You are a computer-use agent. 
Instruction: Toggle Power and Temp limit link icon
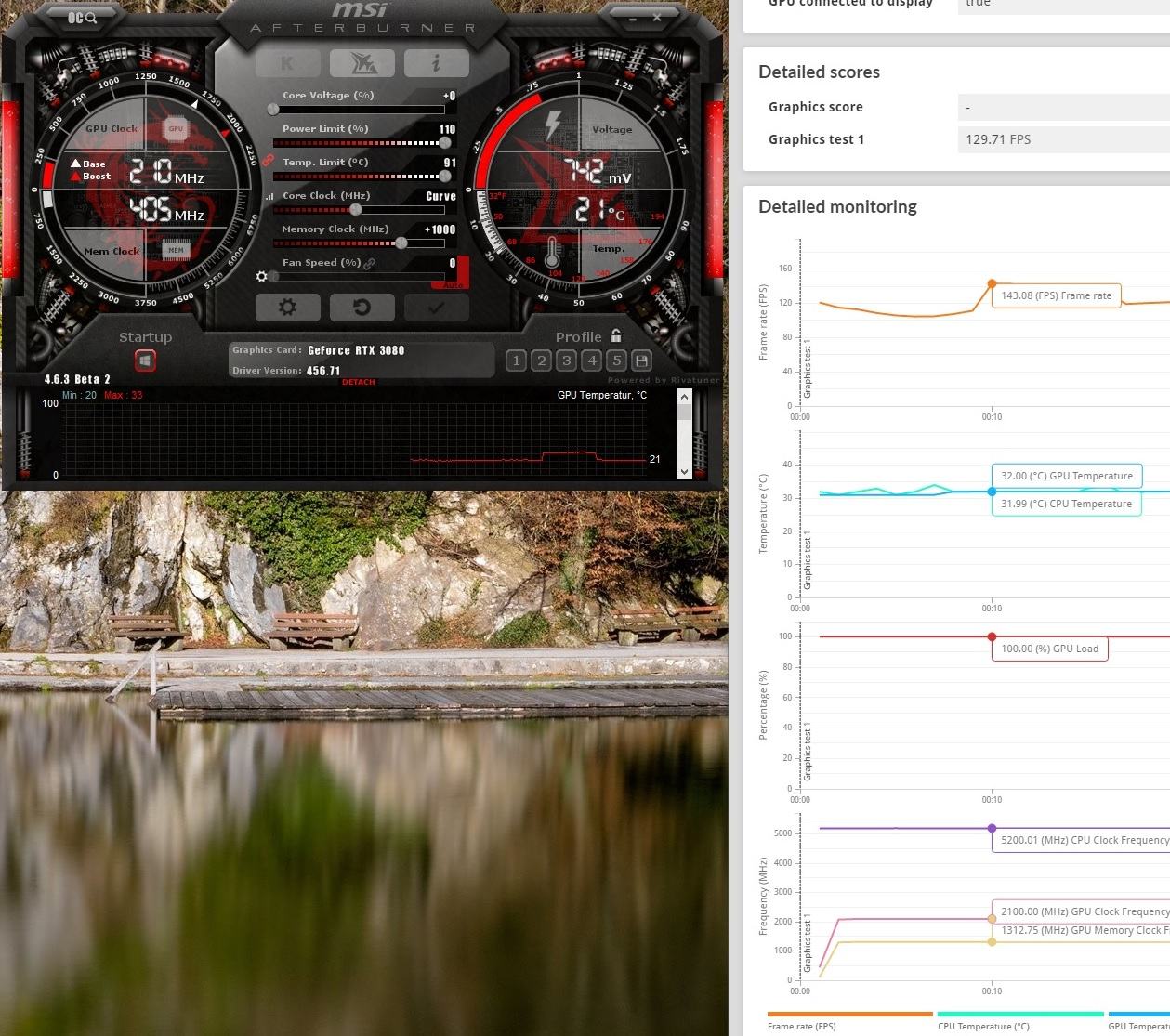coord(268,160)
